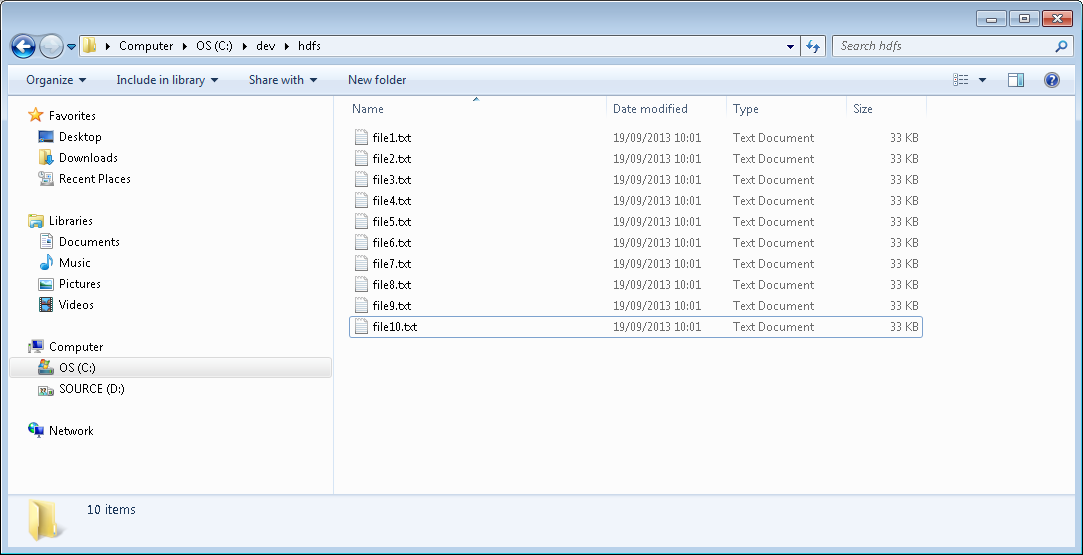Open the Help question mark icon

pos(1051,80)
